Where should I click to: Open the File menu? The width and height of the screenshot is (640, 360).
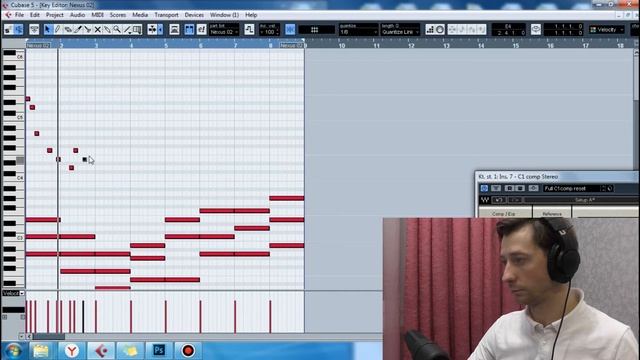pyautogui.click(x=19, y=15)
